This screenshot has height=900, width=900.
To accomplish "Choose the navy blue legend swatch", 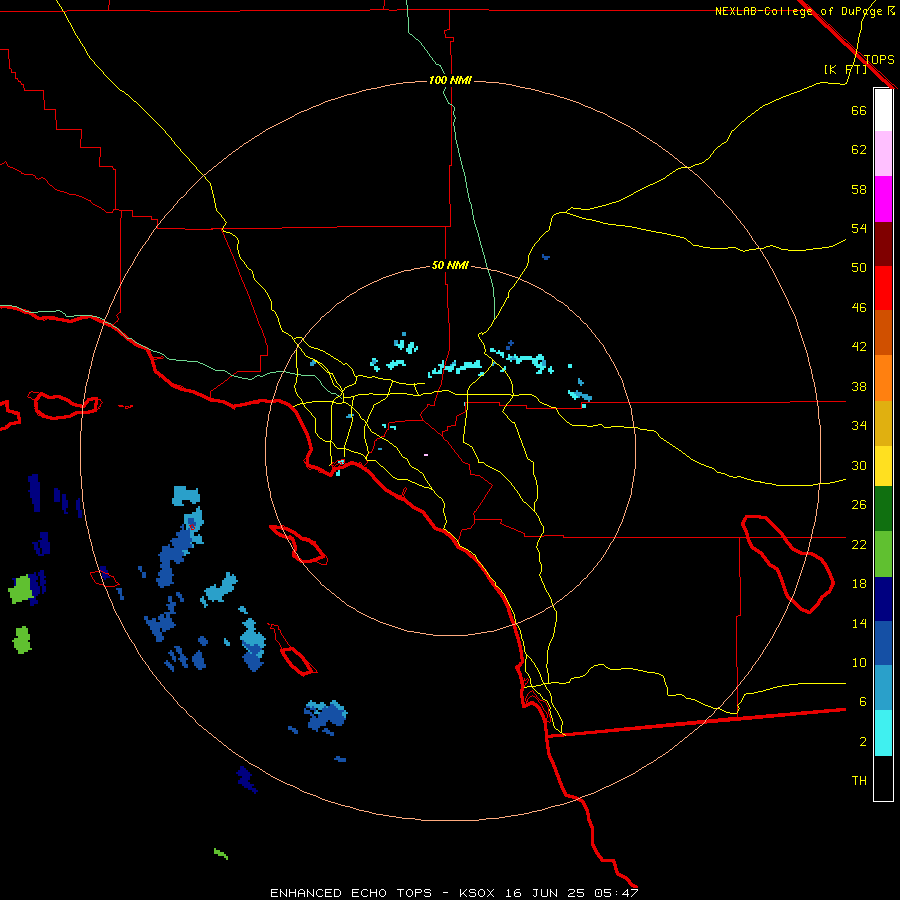I will [x=883, y=599].
